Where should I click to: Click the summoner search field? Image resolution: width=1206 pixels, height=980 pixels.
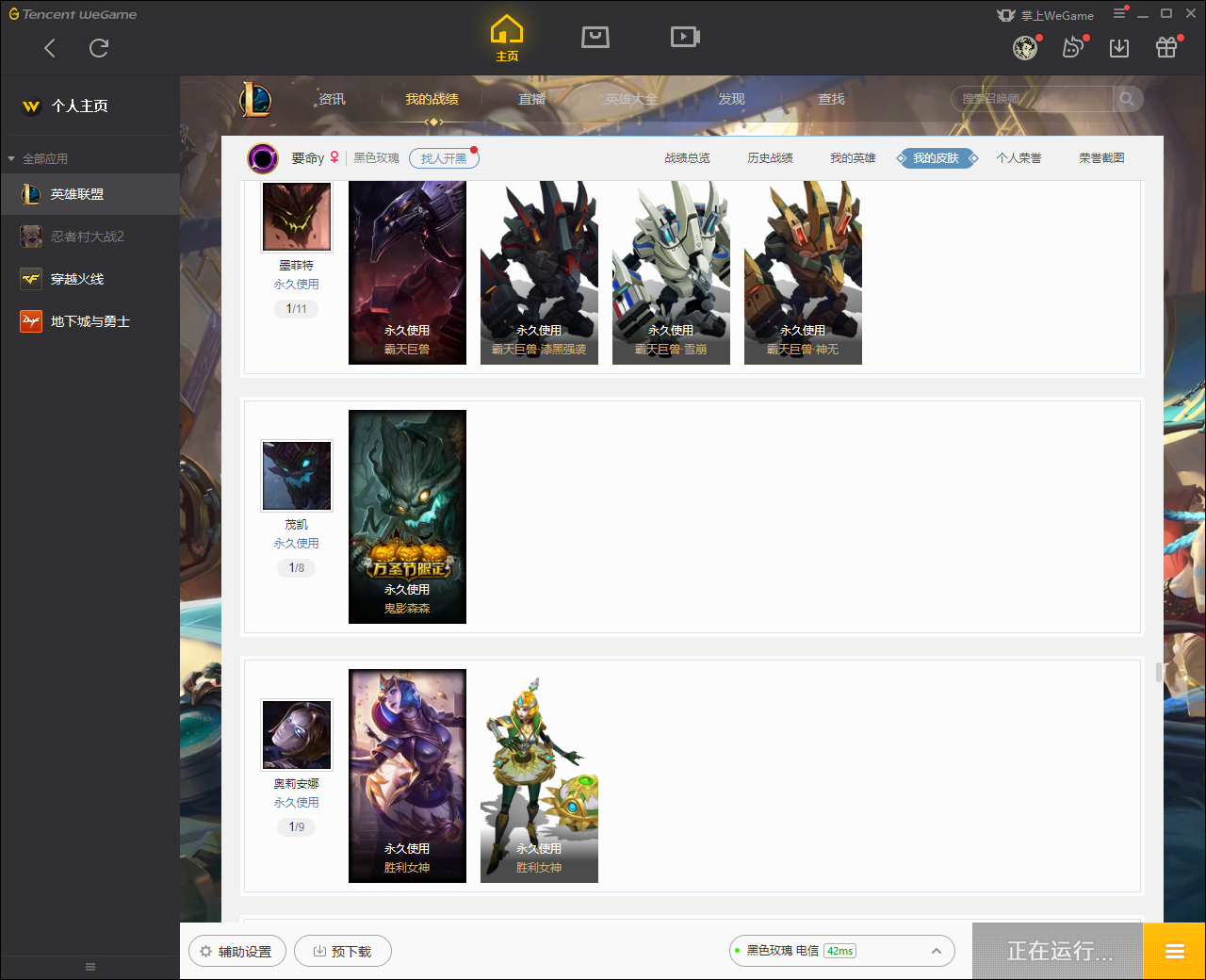[x=1032, y=99]
